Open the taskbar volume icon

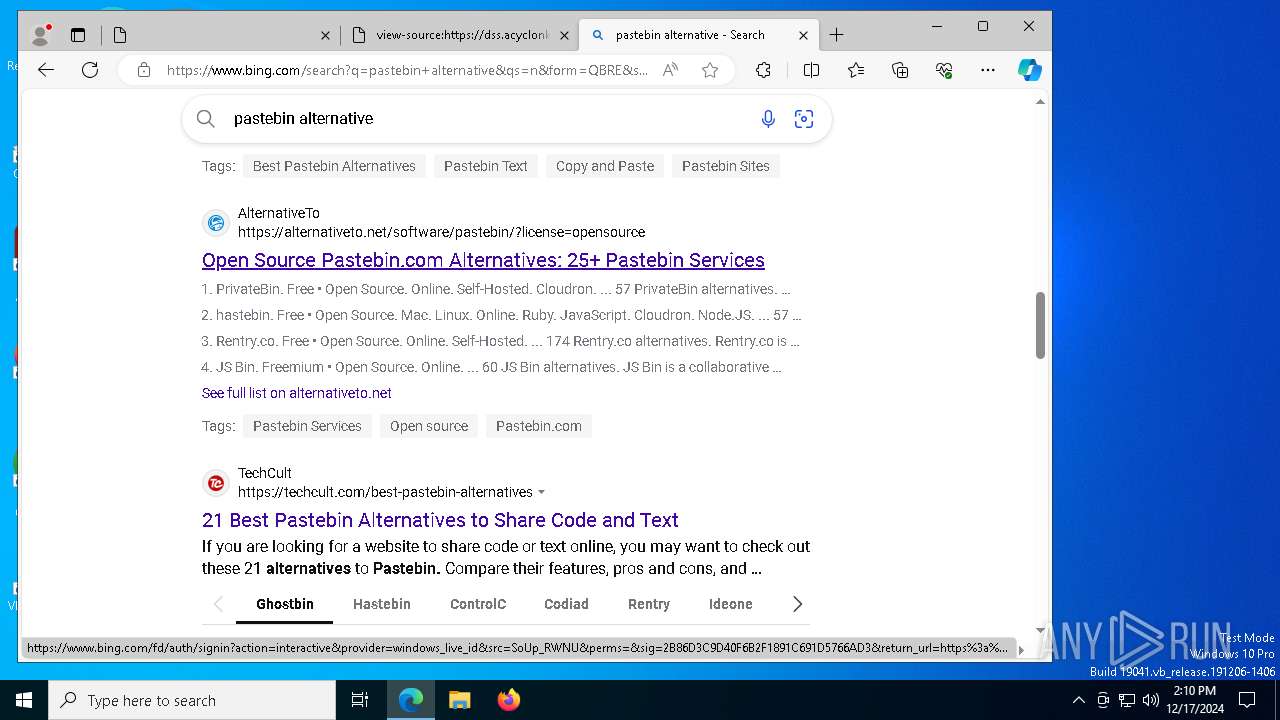click(1151, 700)
